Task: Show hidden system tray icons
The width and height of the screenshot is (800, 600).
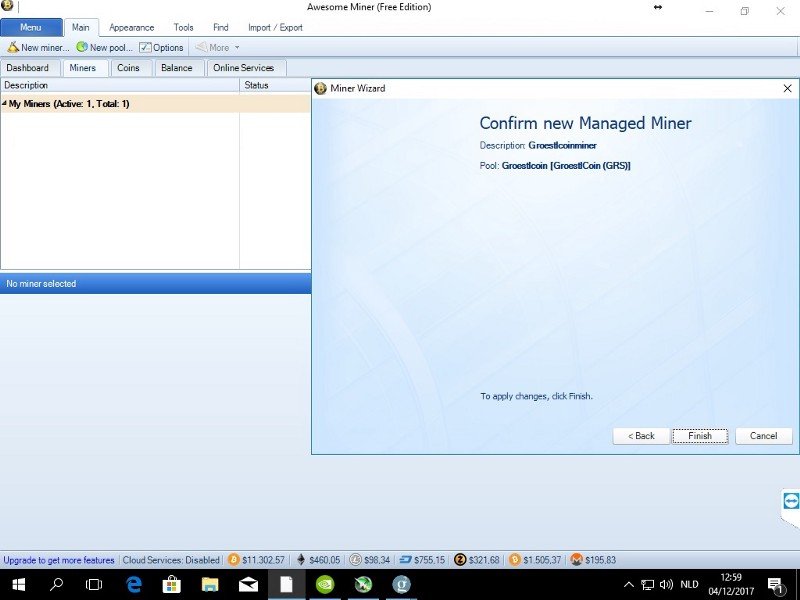Action: click(629, 585)
